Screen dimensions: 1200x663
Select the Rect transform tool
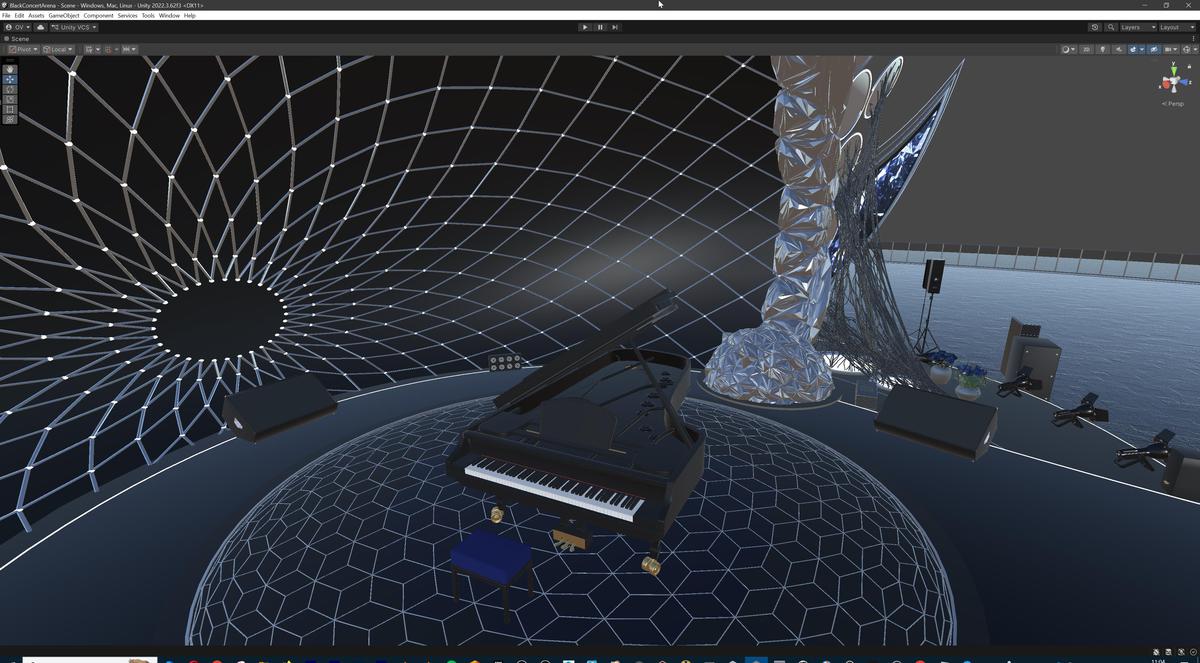[10, 109]
